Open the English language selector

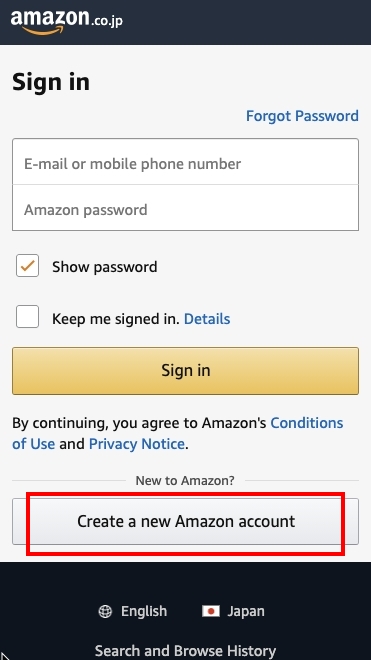(x=144, y=611)
